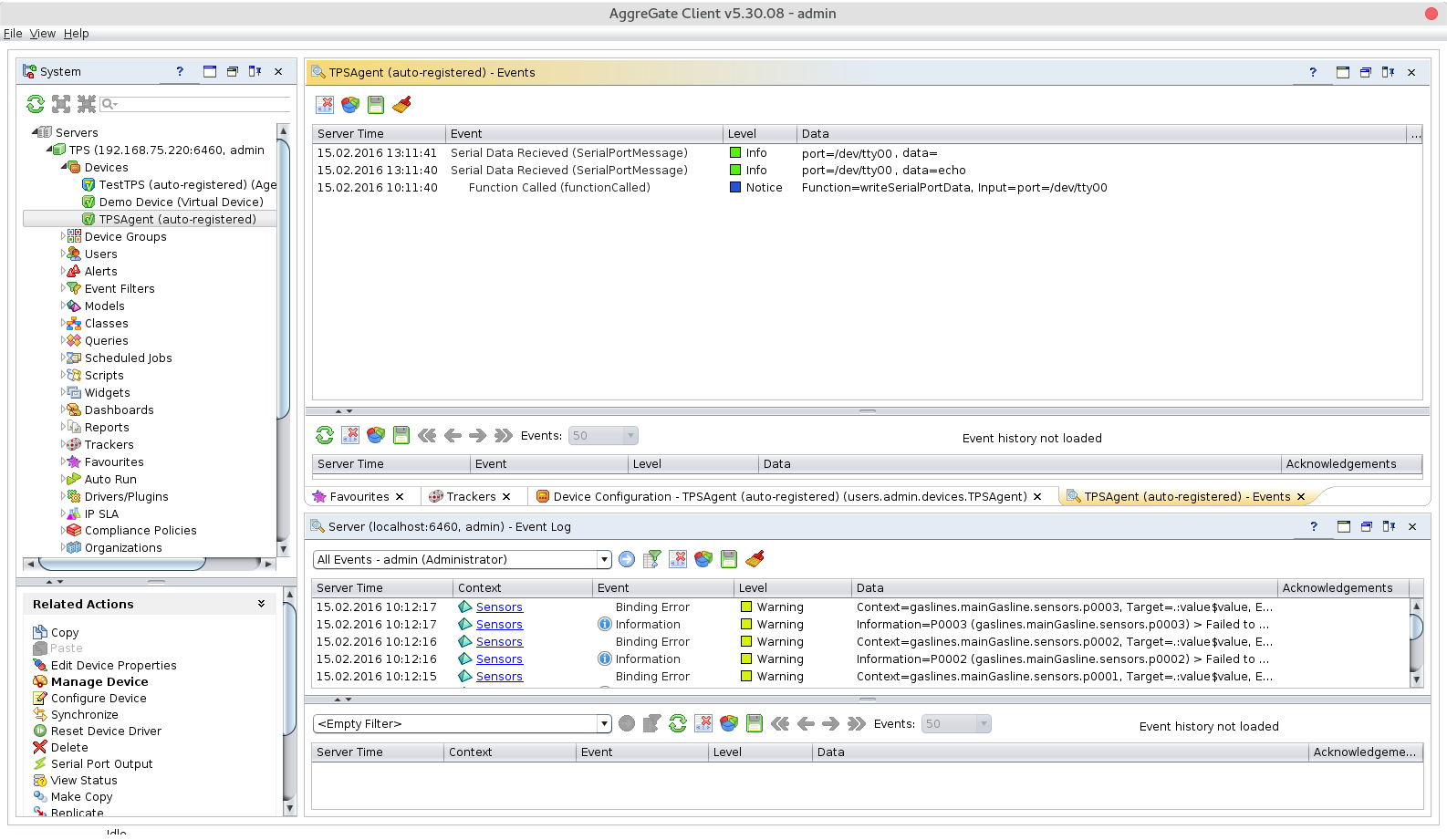
Task: Go to previous page of TPSAgent event history
Action: coord(453,435)
